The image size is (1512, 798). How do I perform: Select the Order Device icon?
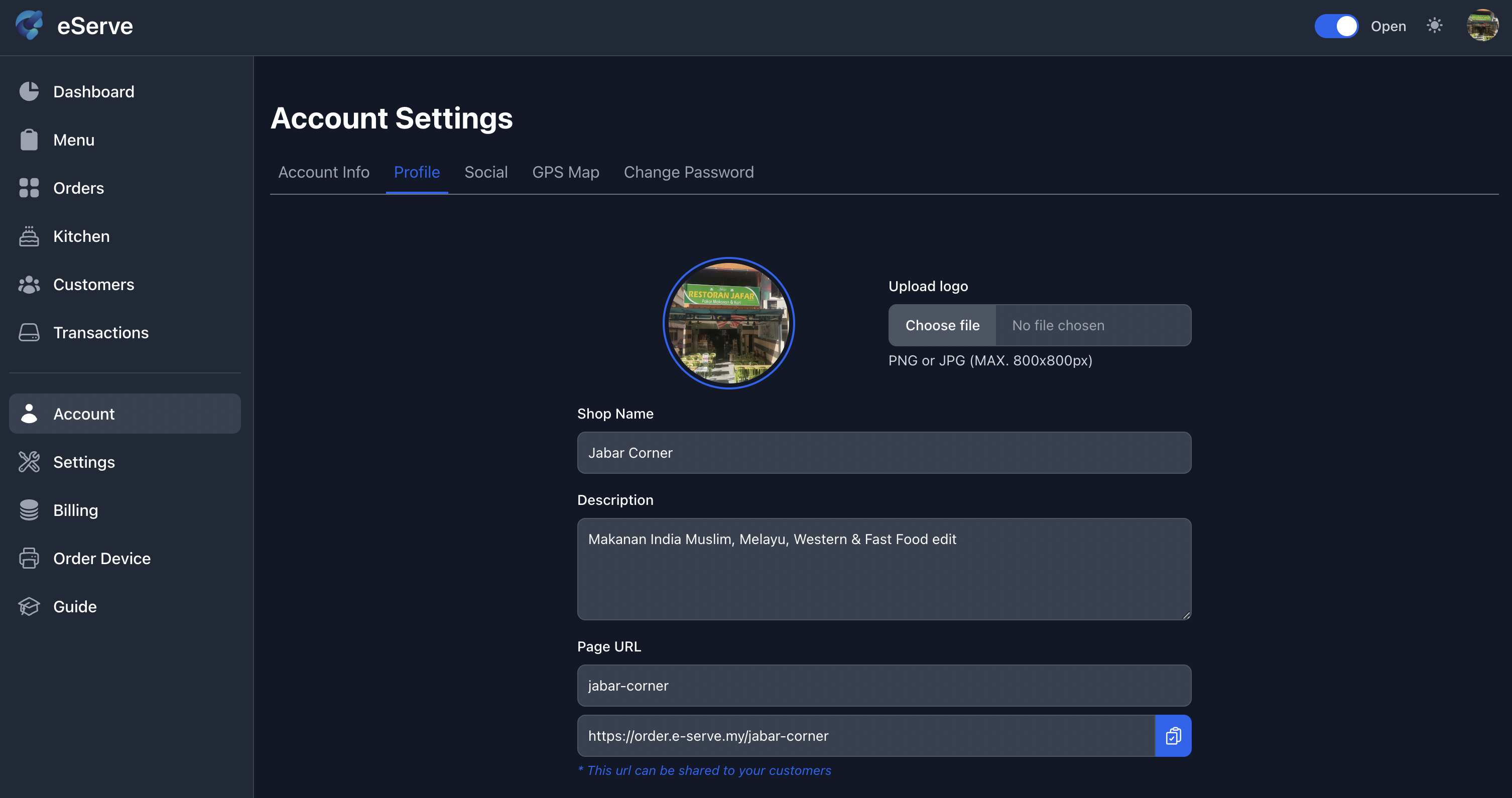click(x=29, y=558)
